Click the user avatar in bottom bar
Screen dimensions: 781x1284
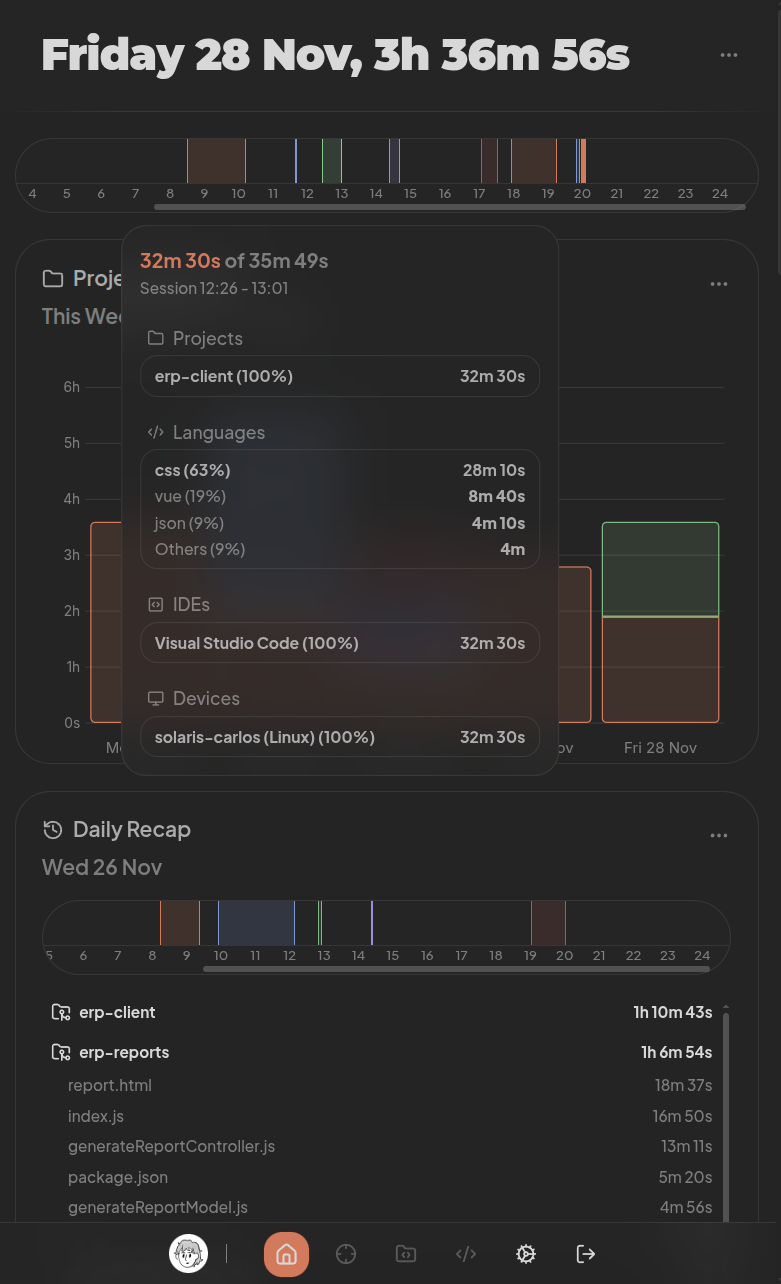click(188, 1254)
